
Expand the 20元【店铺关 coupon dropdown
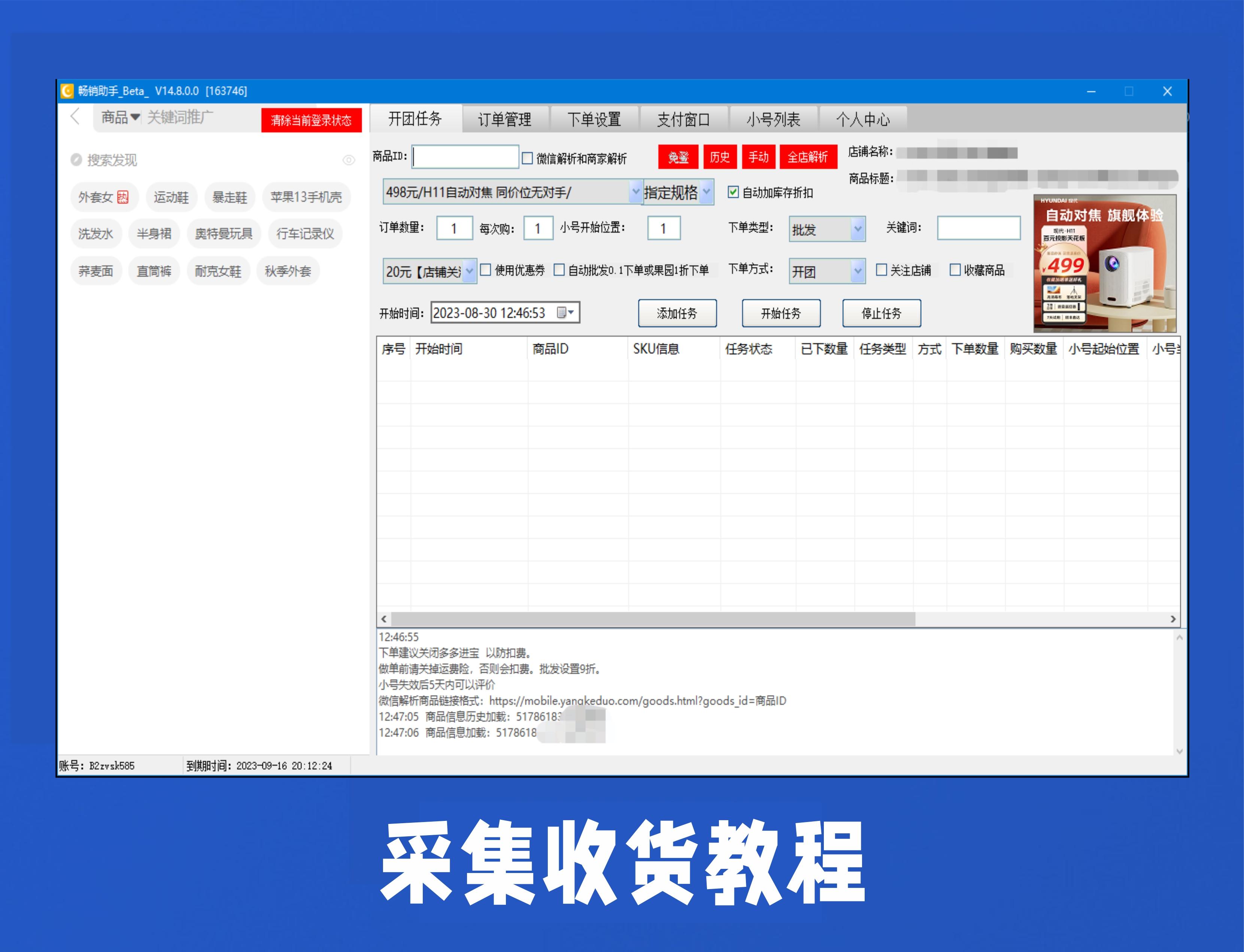(x=470, y=271)
